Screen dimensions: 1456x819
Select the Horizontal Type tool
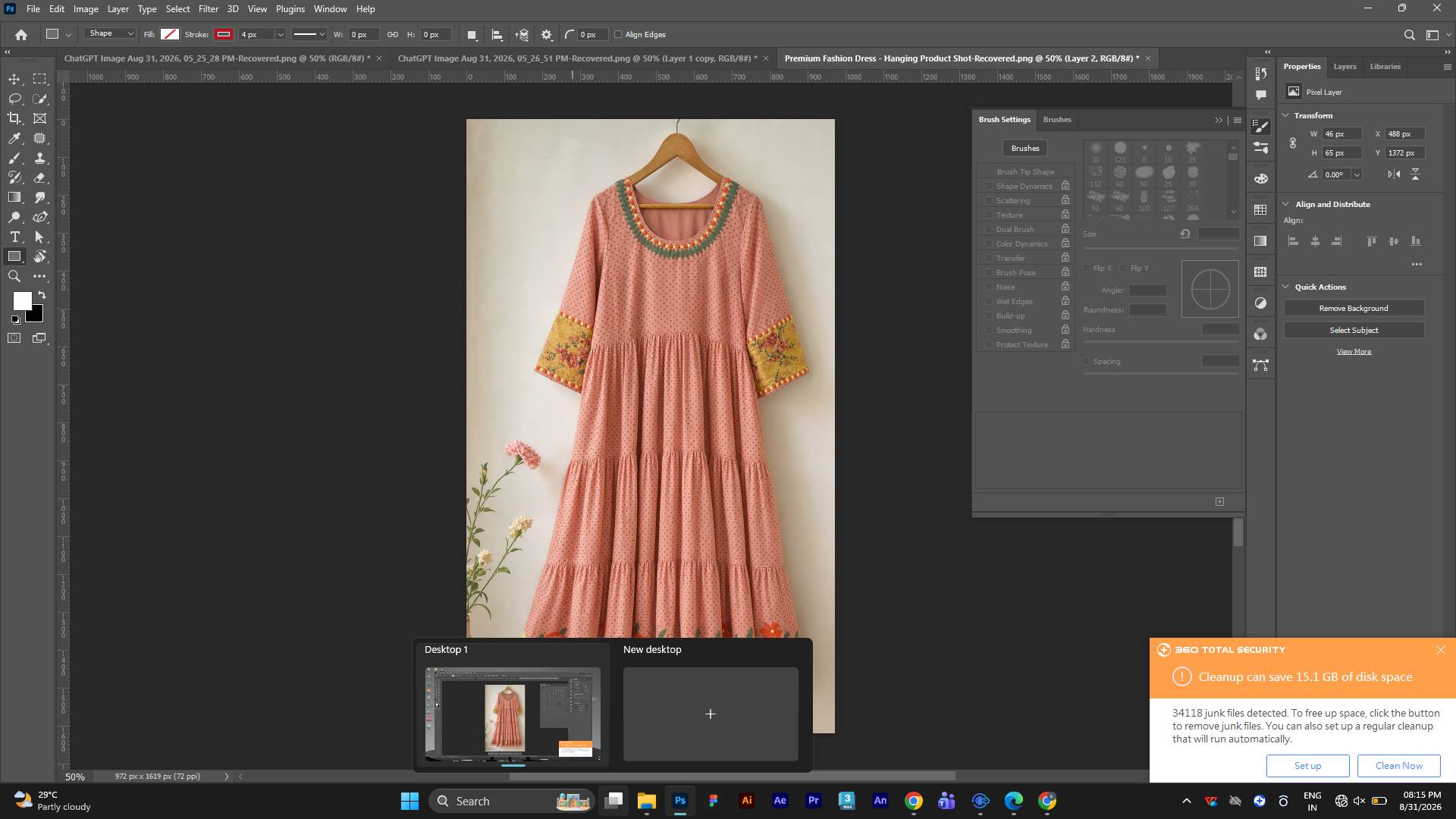click(x=14, y=237)
